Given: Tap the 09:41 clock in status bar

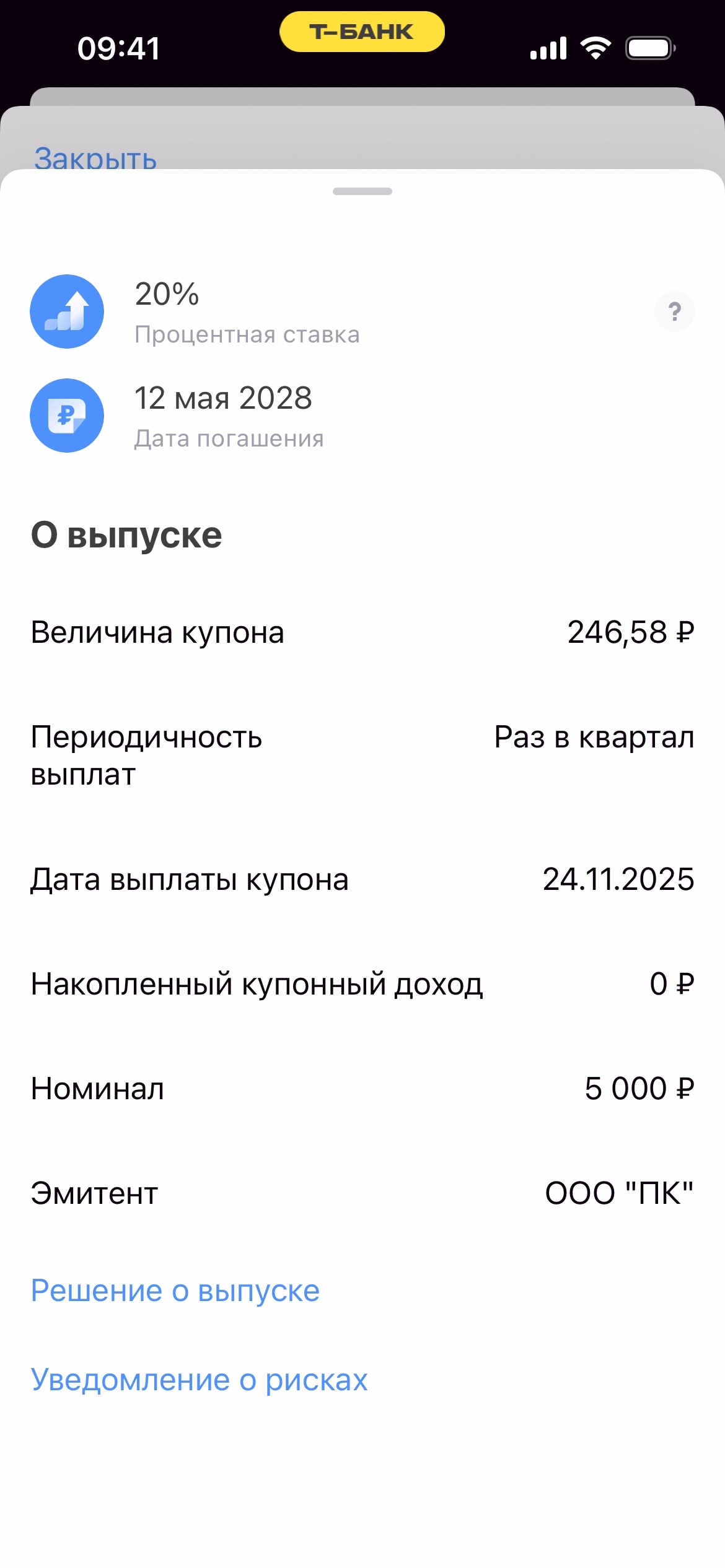Looking at the screenshot, I should tap(119, 48).
